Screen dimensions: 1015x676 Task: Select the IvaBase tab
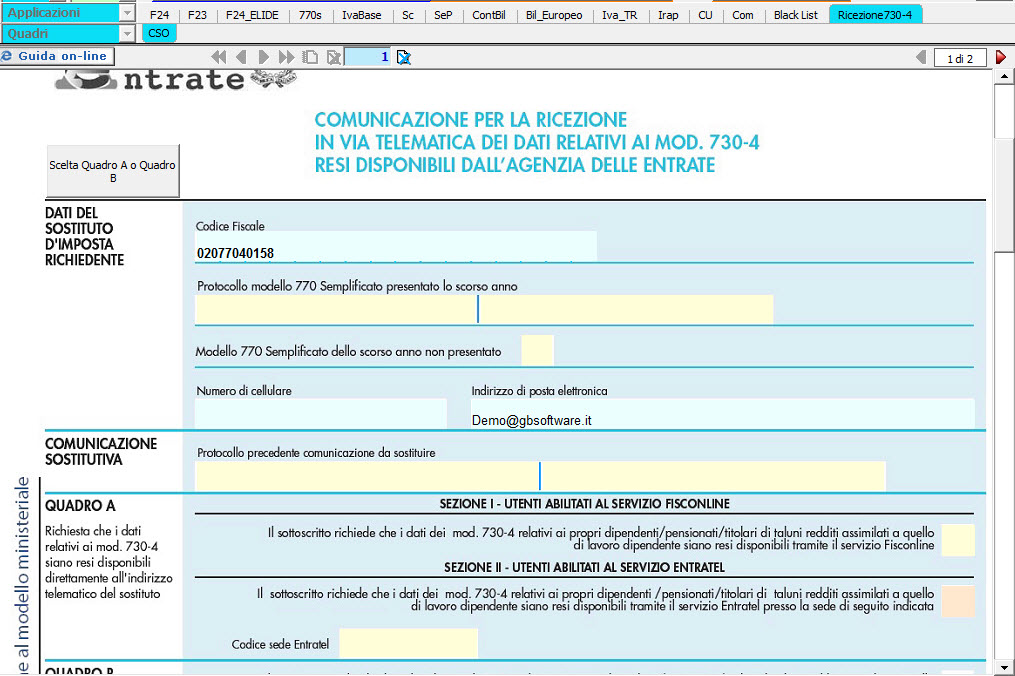click(x=361, y=15)
